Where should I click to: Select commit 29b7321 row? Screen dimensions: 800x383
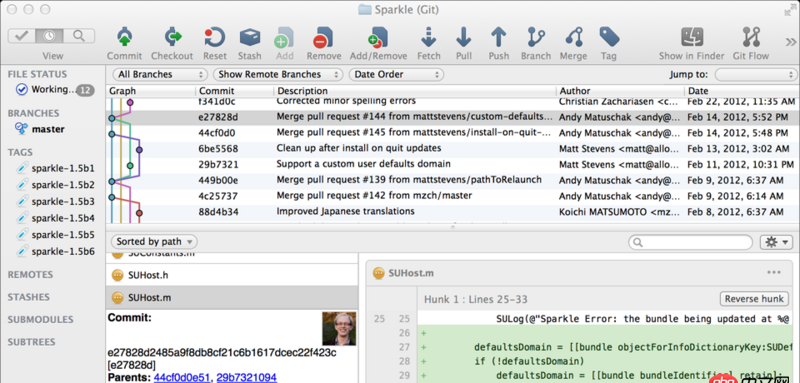(452, 165)
